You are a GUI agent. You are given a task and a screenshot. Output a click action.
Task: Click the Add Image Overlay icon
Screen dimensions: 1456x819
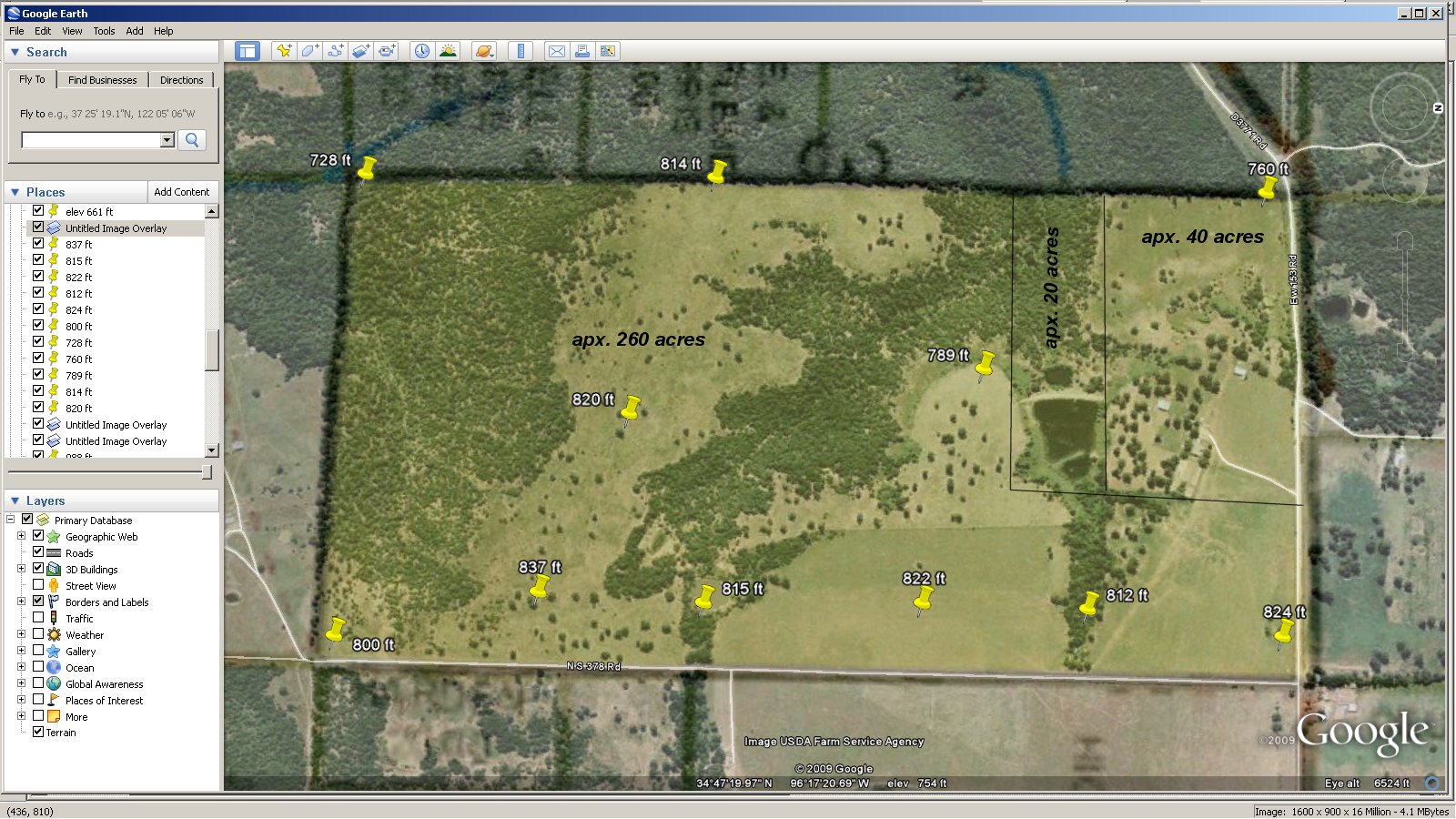[361, 51]
